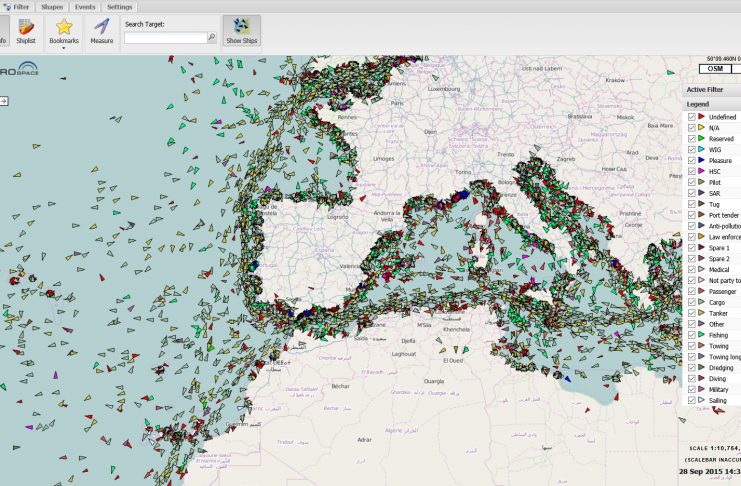Viewport: 741px width, 486px height.
Task: Open the Shiplist tool
Action: 27,31
